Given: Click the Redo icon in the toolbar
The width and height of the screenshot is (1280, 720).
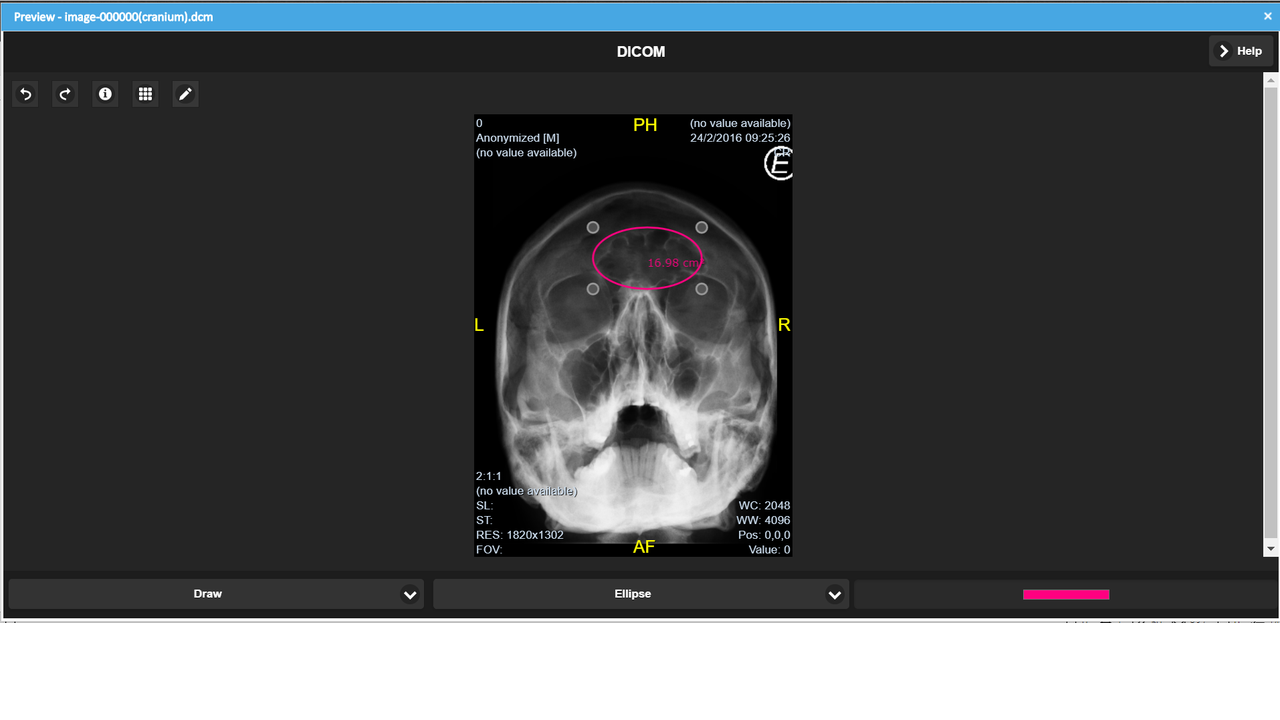Looking at the screenshot, I should coord(65,93).
